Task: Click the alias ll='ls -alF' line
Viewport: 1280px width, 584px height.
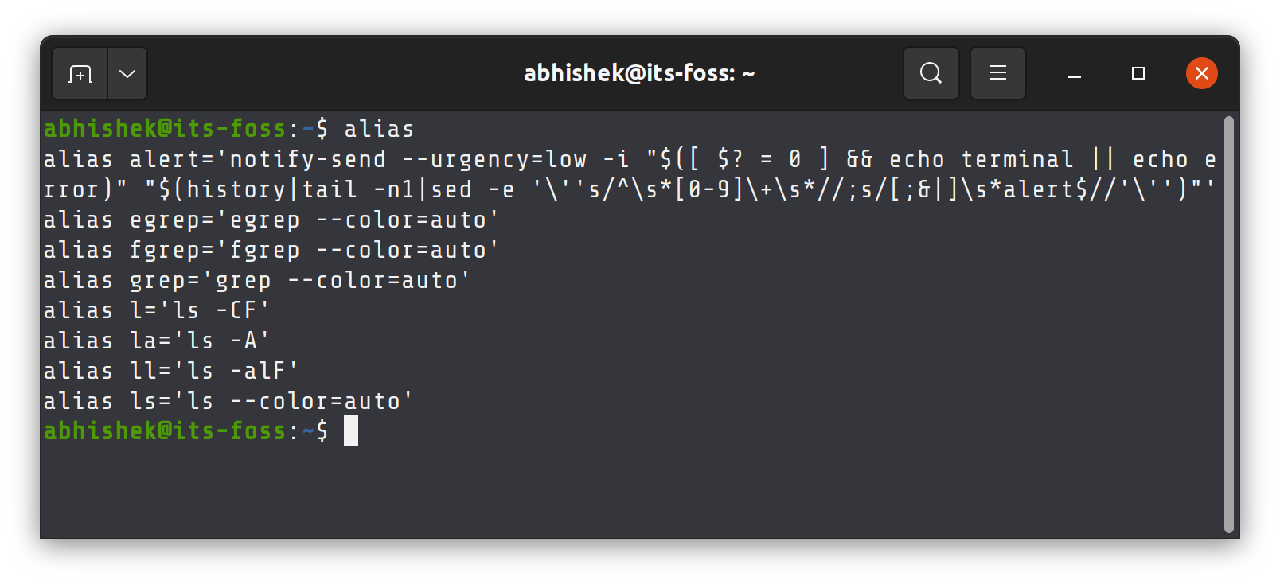Action: click(x=171, y=371)
